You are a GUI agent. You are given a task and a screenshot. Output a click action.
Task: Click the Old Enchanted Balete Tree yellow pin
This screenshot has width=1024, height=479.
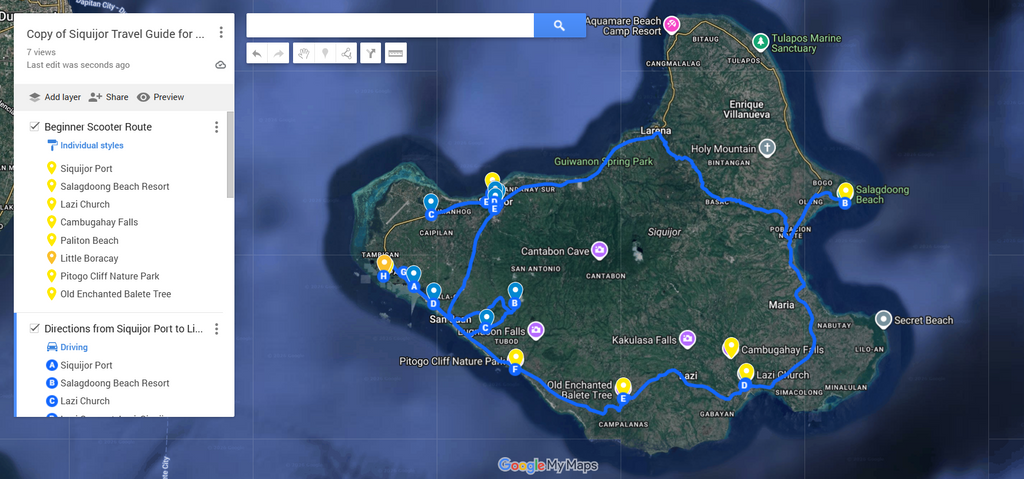click(624, 386)
